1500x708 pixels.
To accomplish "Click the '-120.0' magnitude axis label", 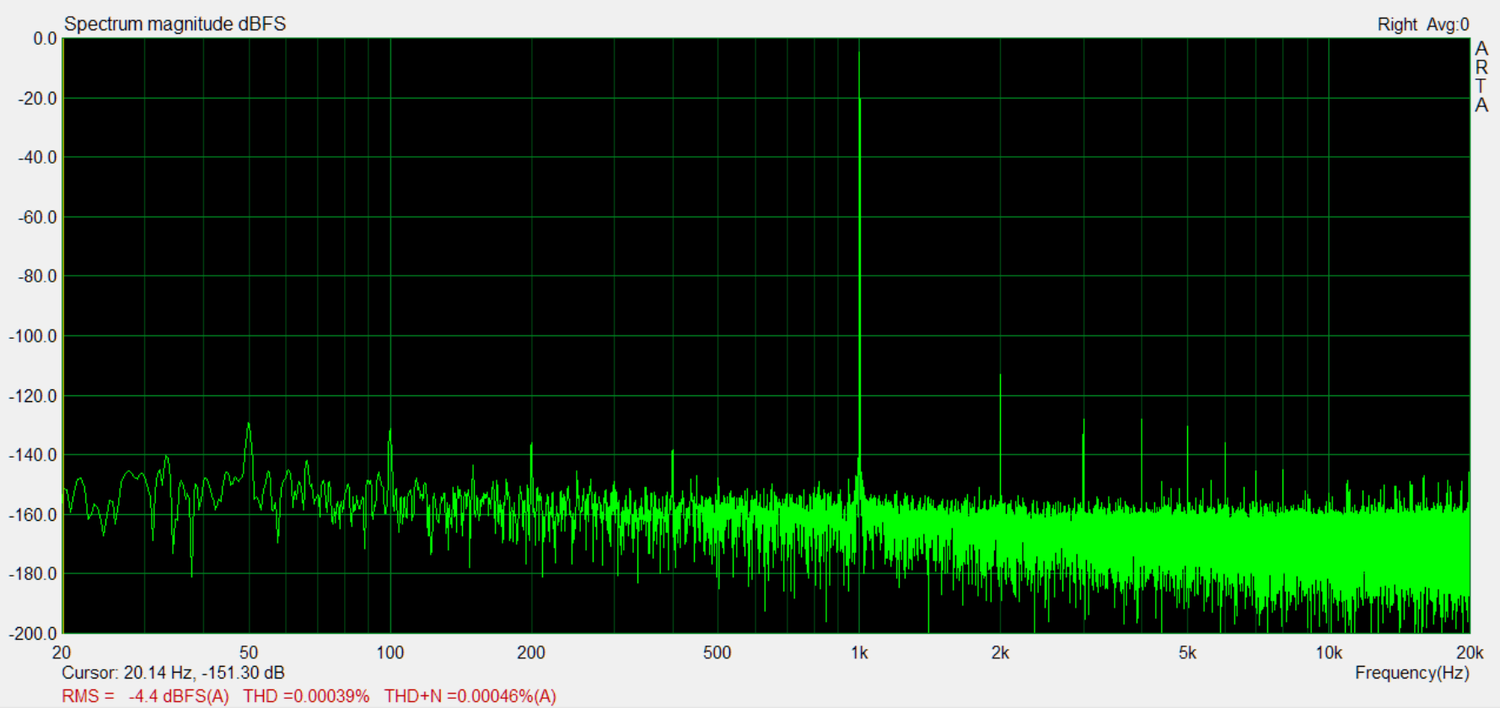I will (31, 396).
